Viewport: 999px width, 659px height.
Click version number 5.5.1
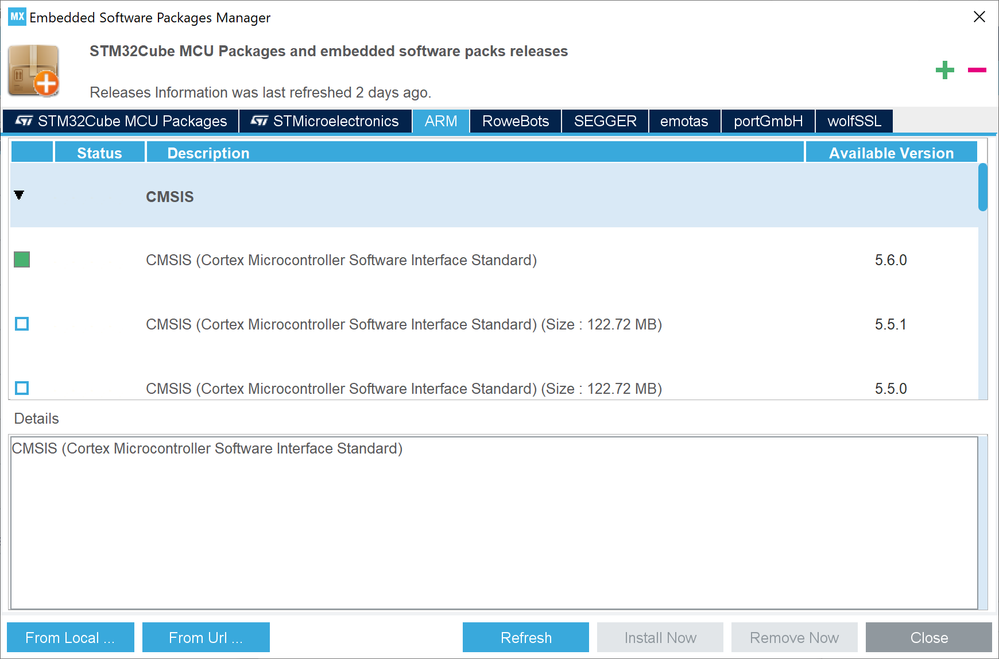(x=891, y=324)
